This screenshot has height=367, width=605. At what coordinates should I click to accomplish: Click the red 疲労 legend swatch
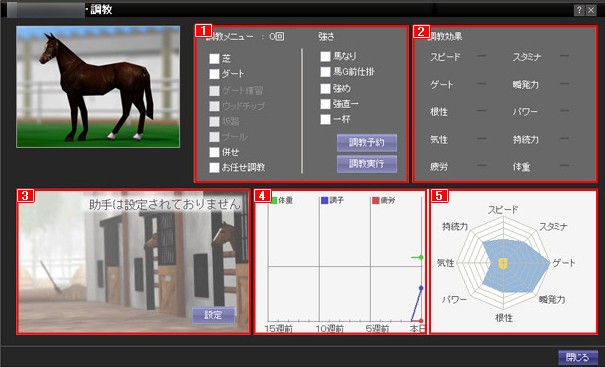click(x=376, y=201)
